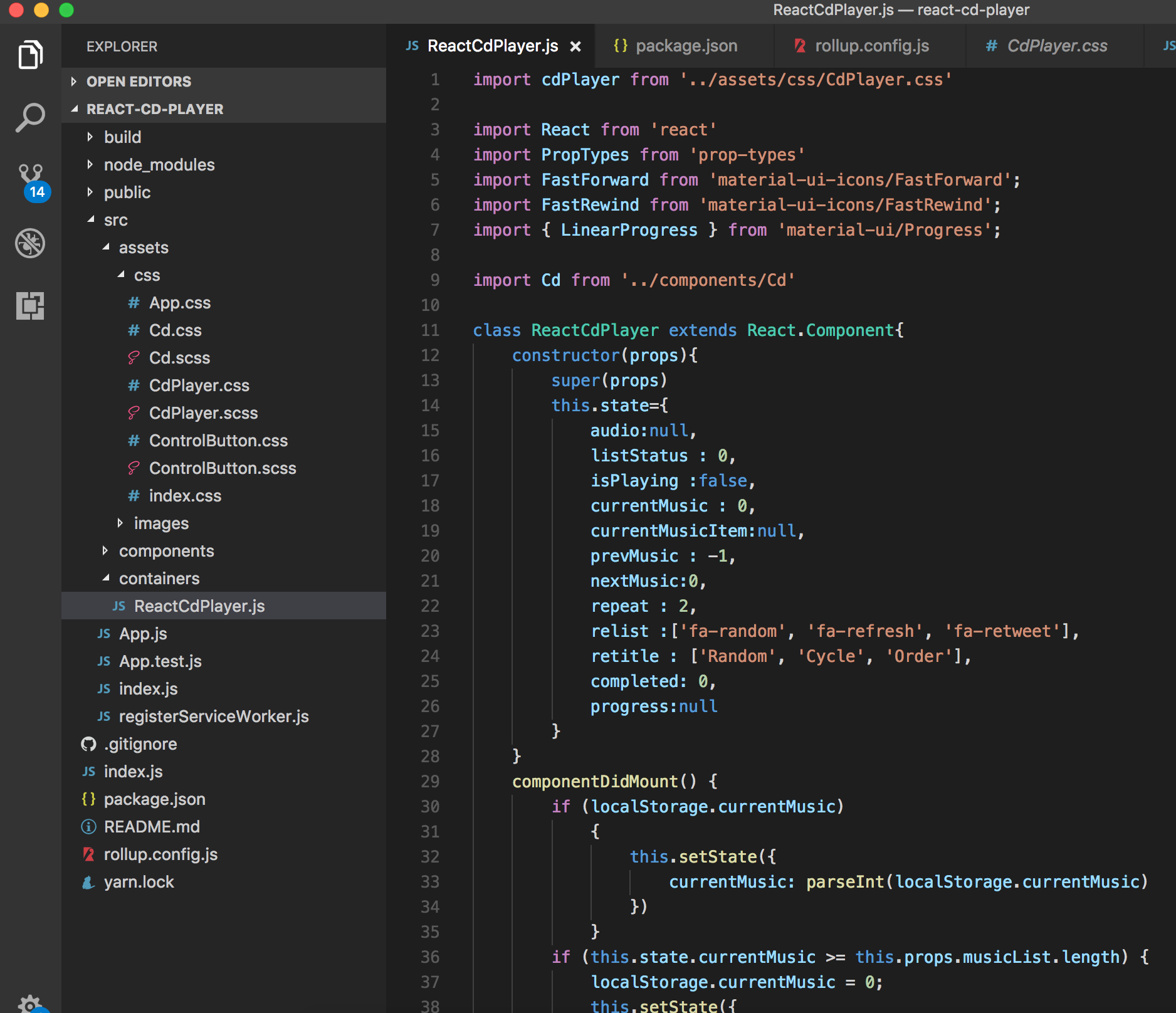Collapse the REACT-CD-PLAYER project root
Viewport: 1176px width, 1013px height.
[x=154, y=109]
